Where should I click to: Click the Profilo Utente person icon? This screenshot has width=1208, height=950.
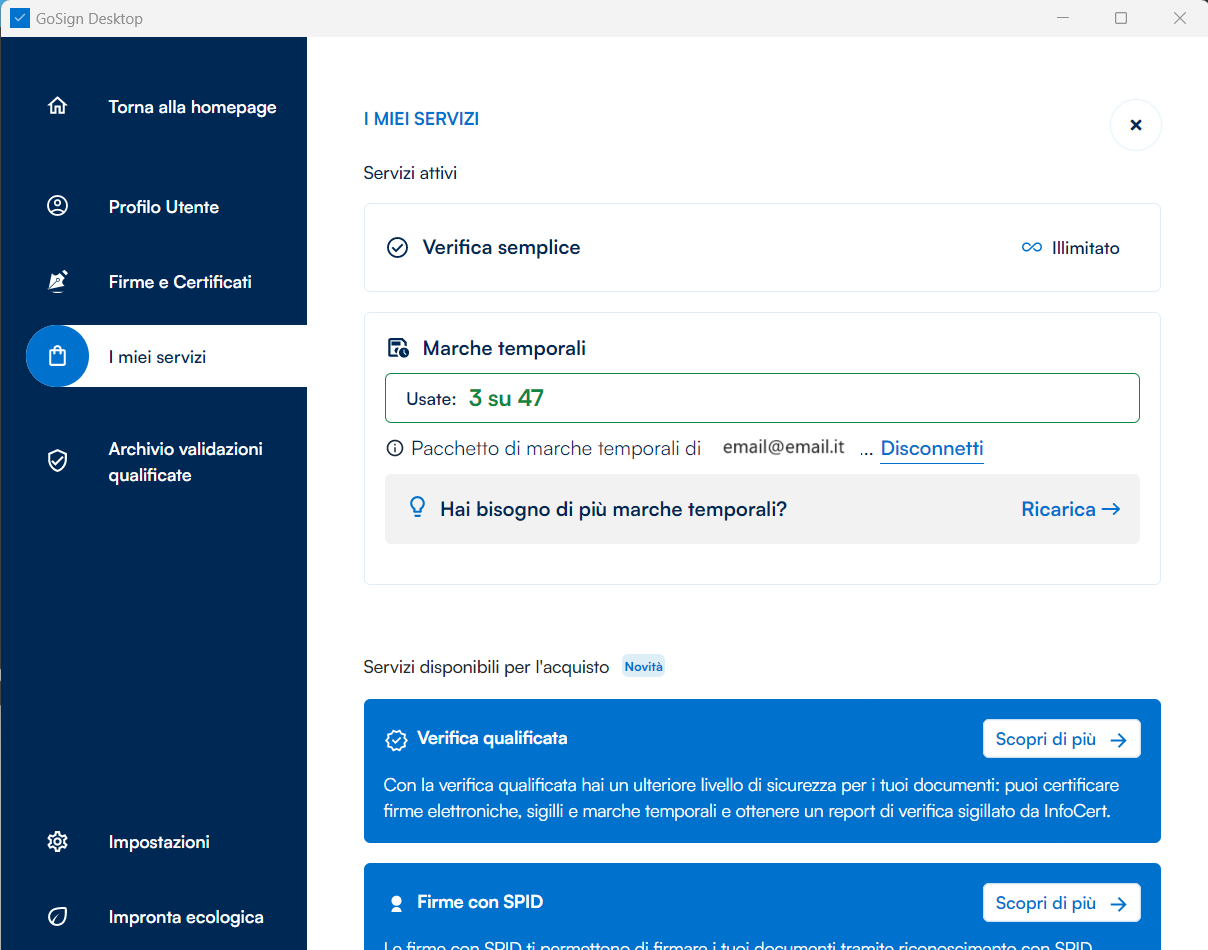(57, 206)
